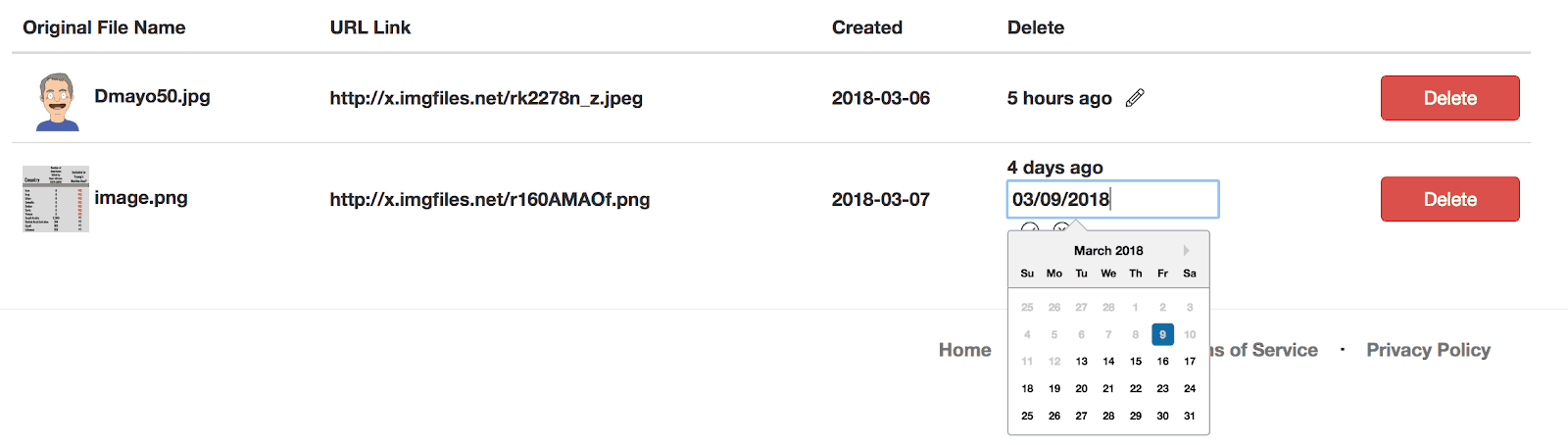Open the r160AMAOf.png URL link
The height and width of the screenshot is (445, 1568).
pyautogui.click(x=490, y=199)
